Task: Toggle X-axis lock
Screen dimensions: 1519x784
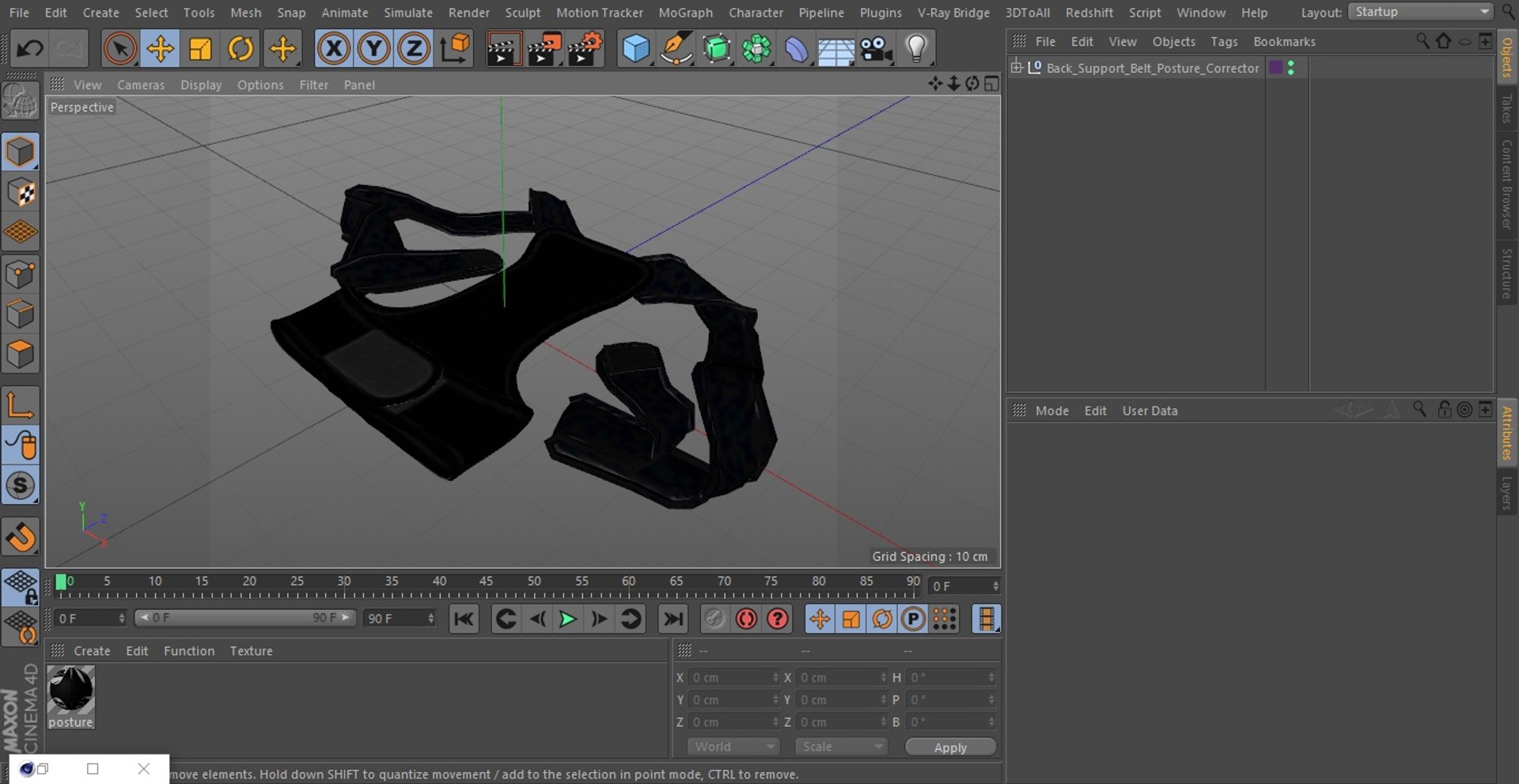Action: [334, 49]
